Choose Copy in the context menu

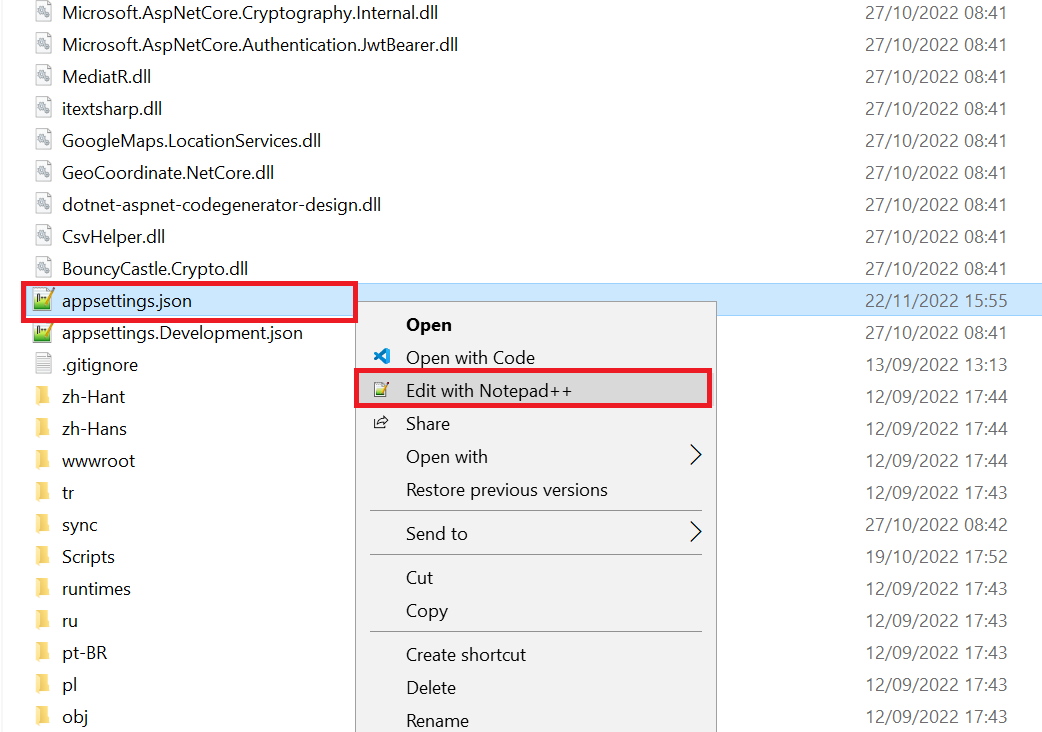[x=427, y=611]
